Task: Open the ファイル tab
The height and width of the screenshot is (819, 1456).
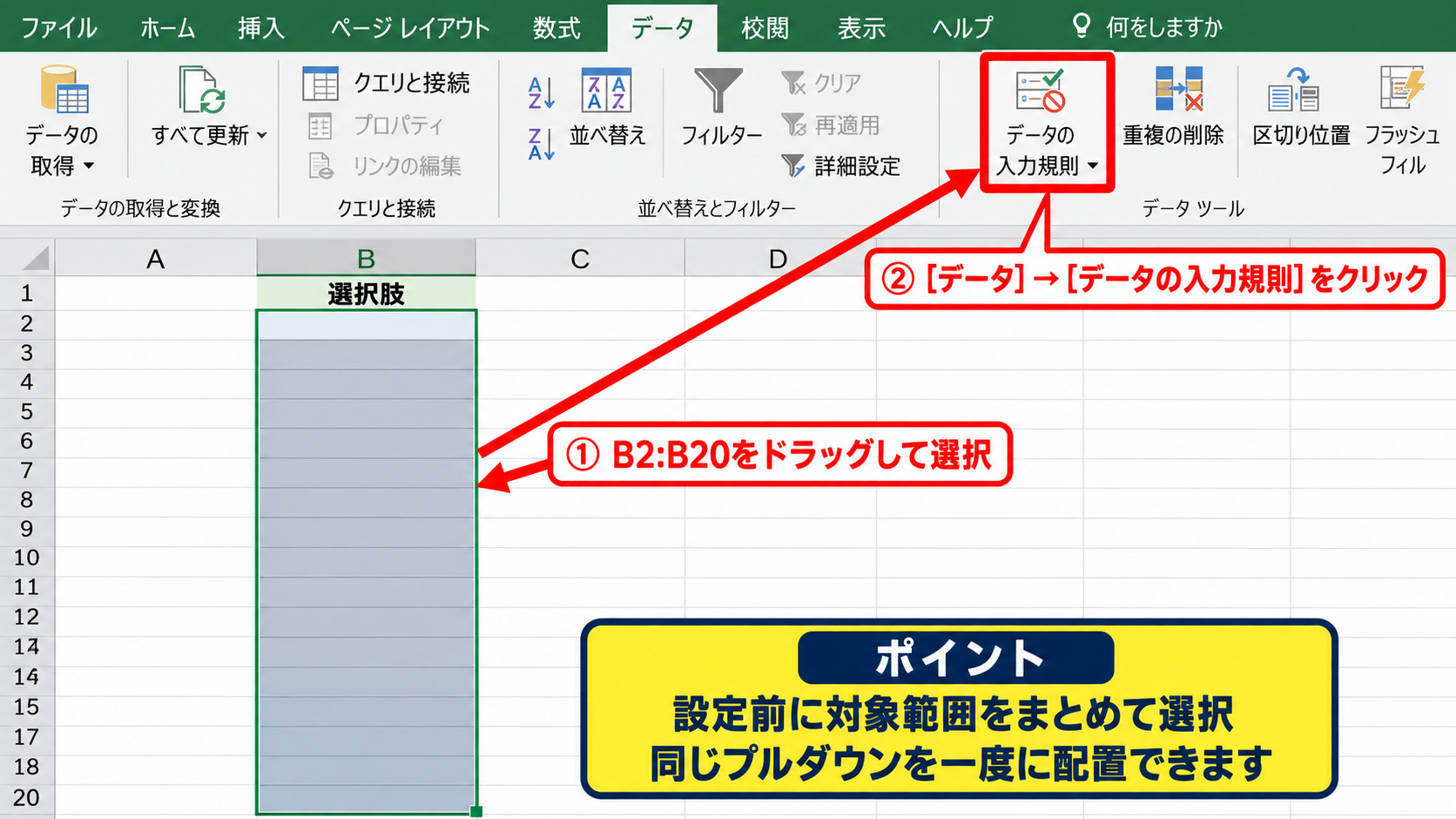Action: click(59, 28)
